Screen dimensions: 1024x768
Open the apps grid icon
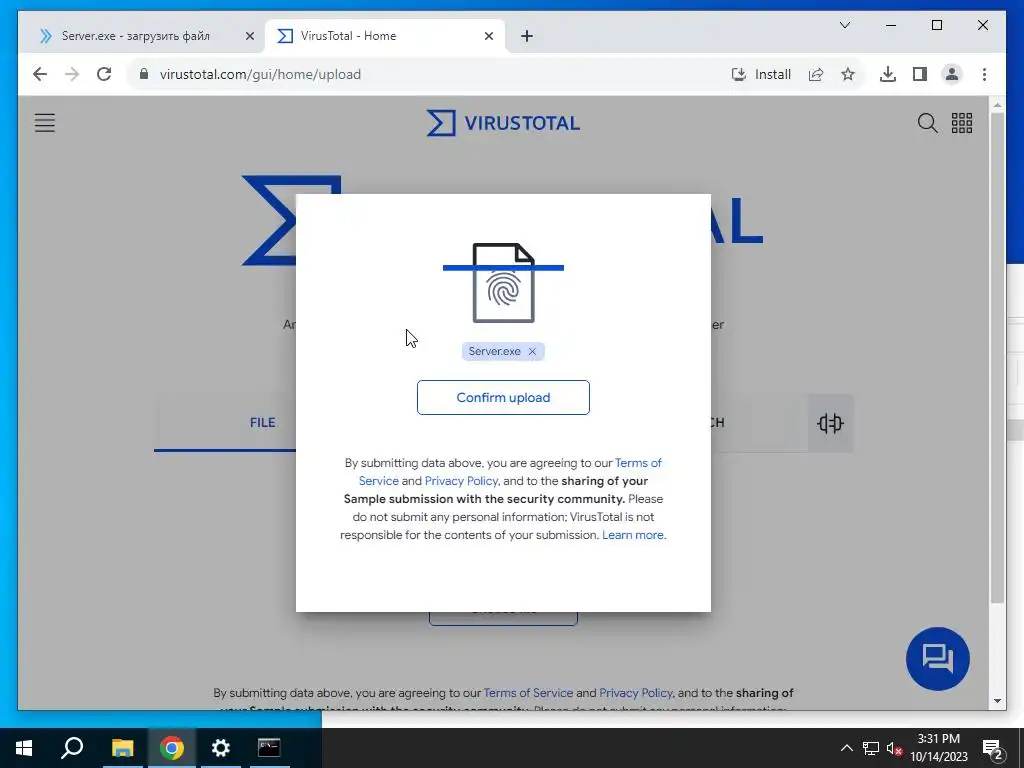pos(961,123)
